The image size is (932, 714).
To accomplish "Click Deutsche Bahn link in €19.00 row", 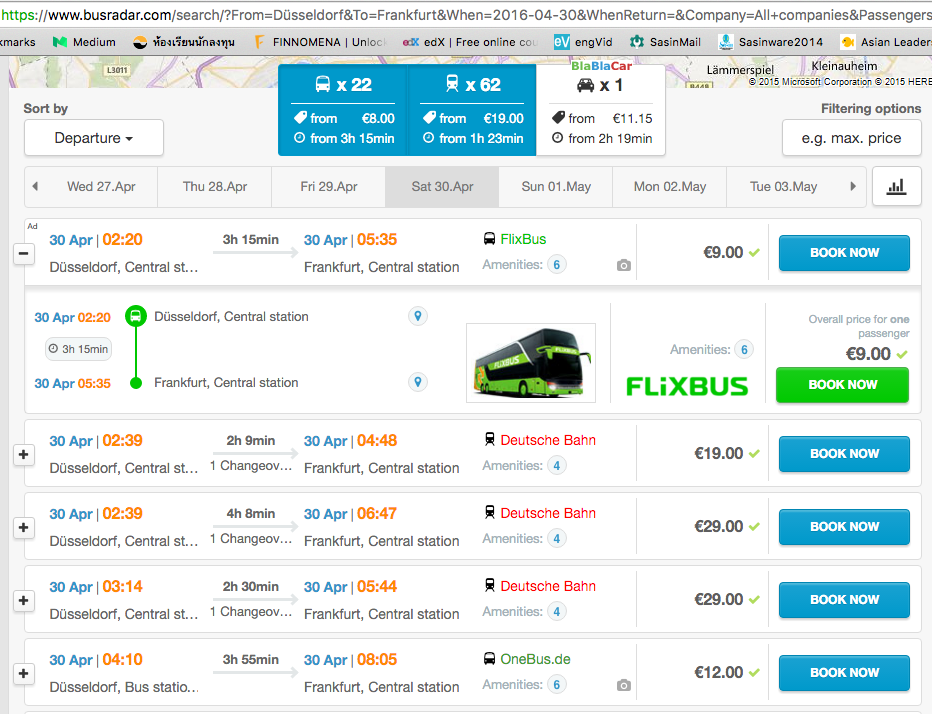I will coord(548,441).
